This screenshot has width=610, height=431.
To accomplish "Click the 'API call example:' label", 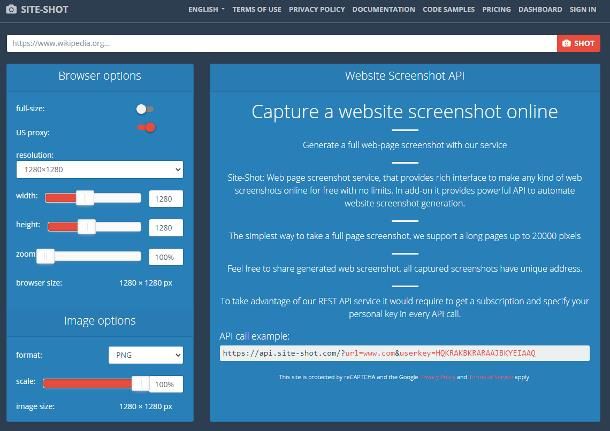I will [254, 336].
